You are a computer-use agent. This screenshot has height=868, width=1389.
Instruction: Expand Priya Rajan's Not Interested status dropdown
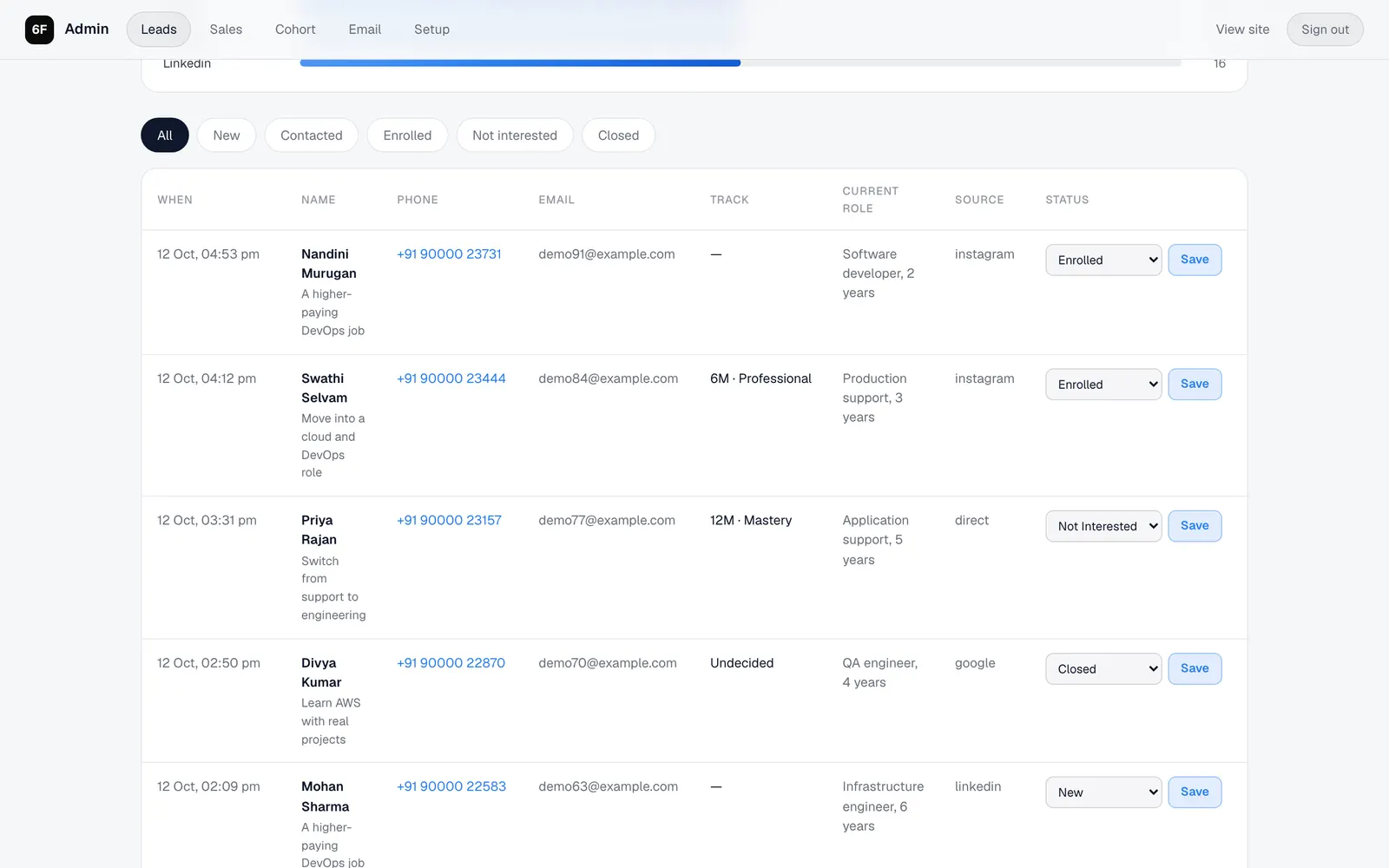[1103, 526]
